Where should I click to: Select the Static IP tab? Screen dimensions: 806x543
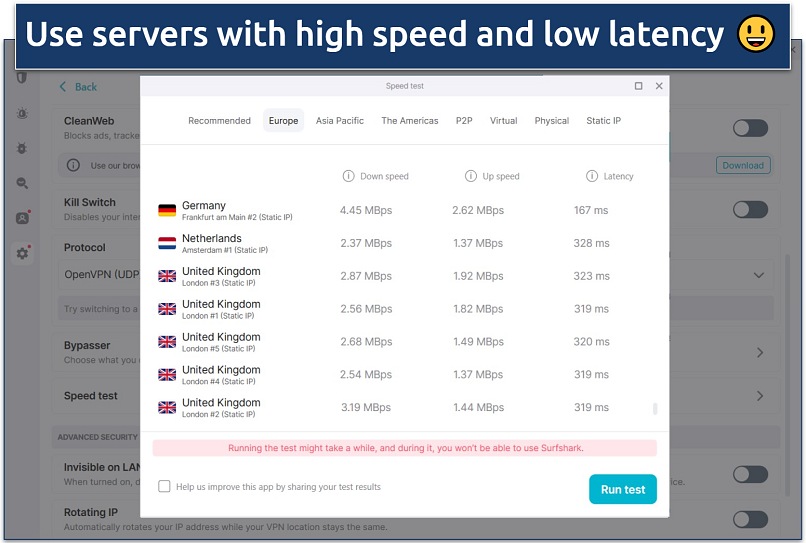pos(603,121)
